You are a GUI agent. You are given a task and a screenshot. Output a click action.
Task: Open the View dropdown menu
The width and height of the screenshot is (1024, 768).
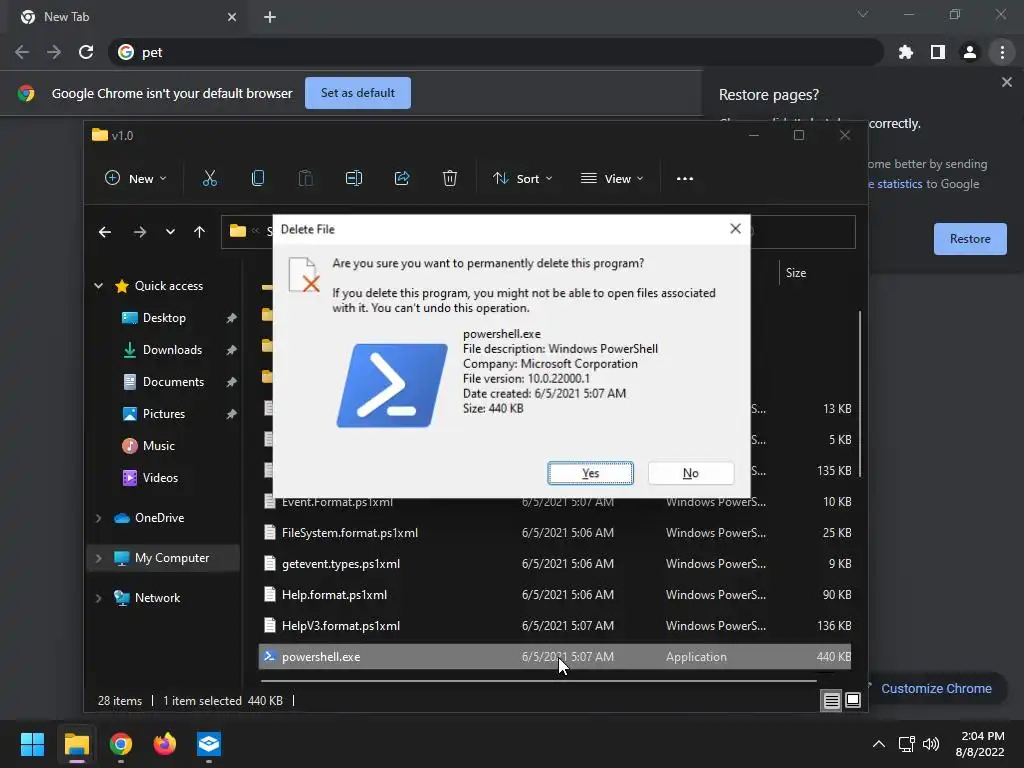click(x=612, y=178)
